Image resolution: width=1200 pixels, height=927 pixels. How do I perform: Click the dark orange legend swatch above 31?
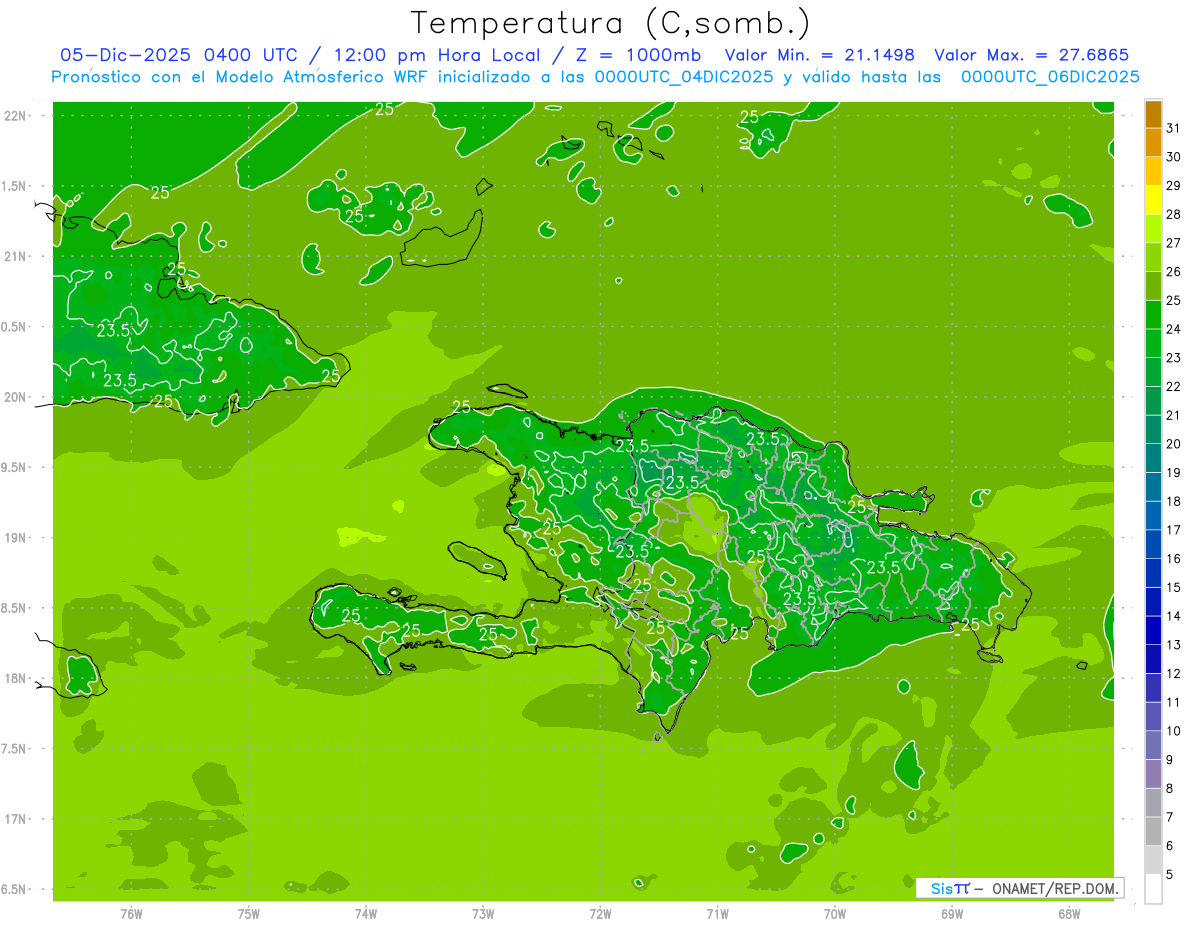click(1153, 114)
